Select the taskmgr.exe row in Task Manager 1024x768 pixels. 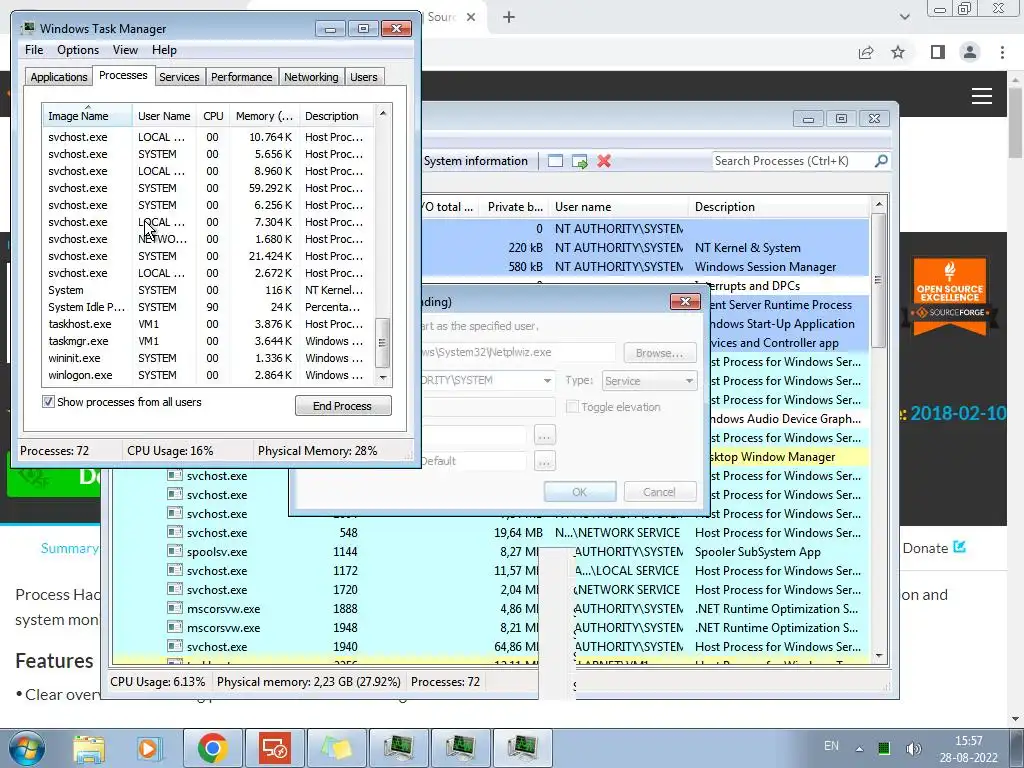[208, 341]
